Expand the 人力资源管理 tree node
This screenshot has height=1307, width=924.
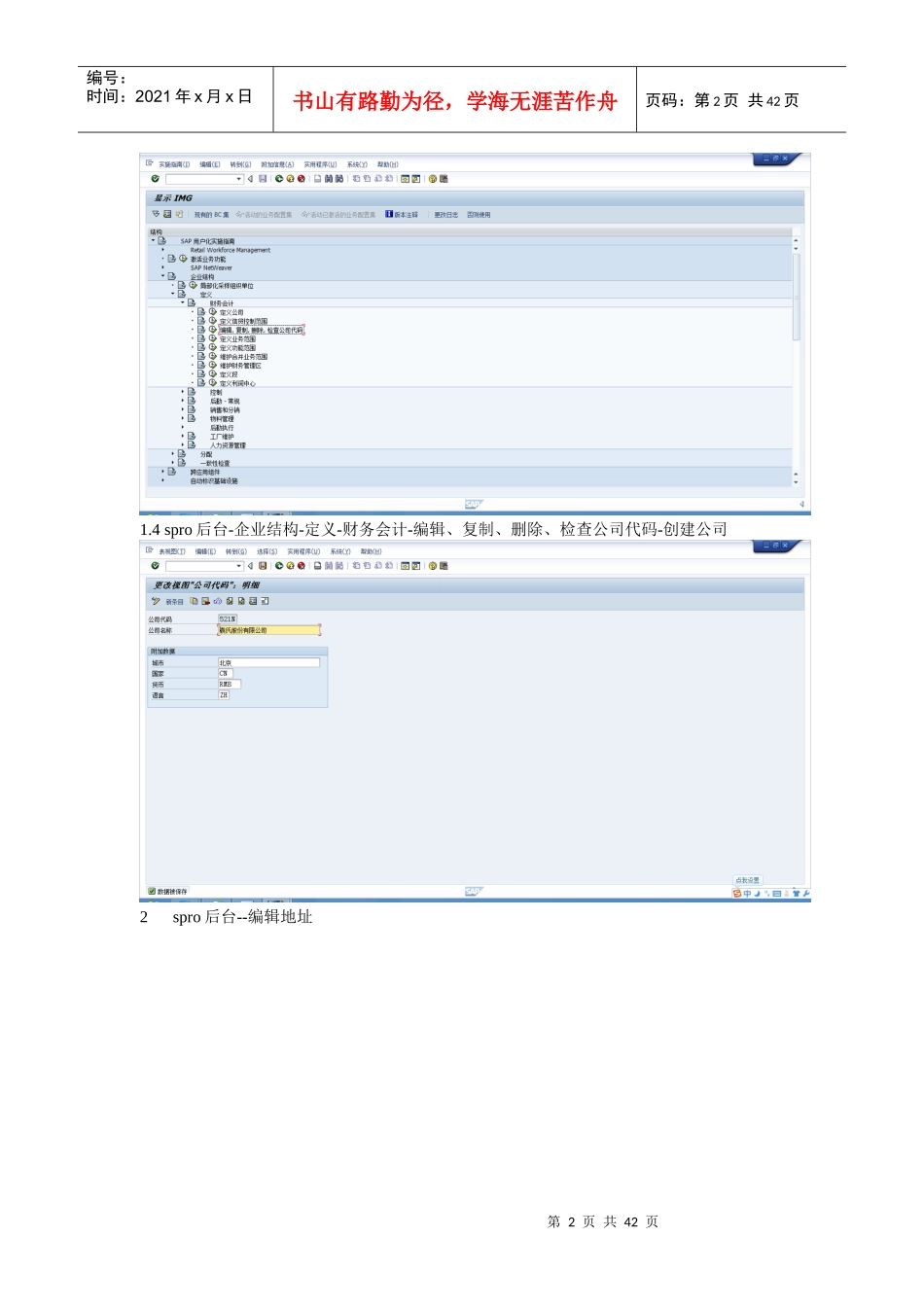(182, 444)
